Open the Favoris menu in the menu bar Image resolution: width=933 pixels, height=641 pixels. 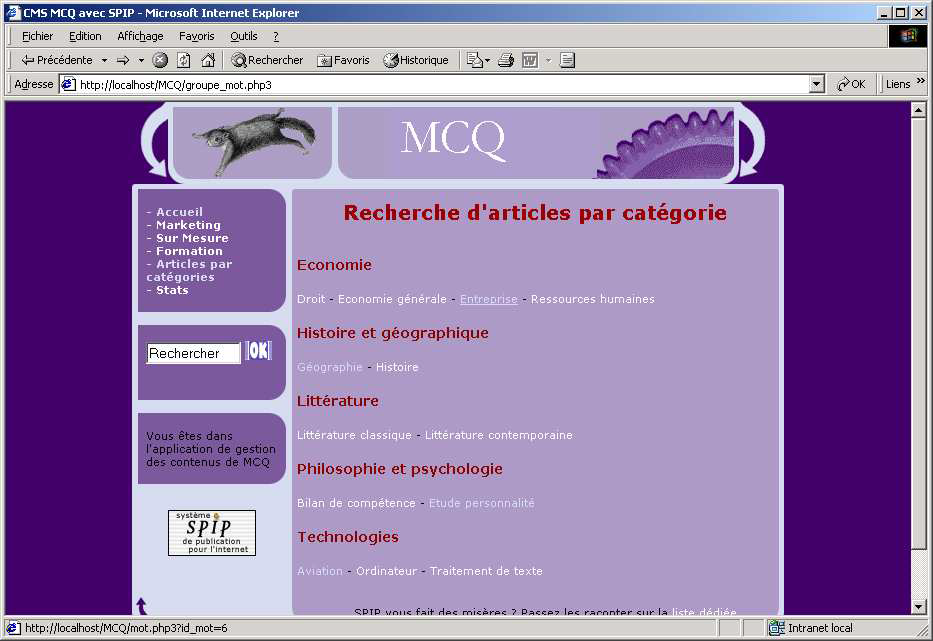pos(196,36)
